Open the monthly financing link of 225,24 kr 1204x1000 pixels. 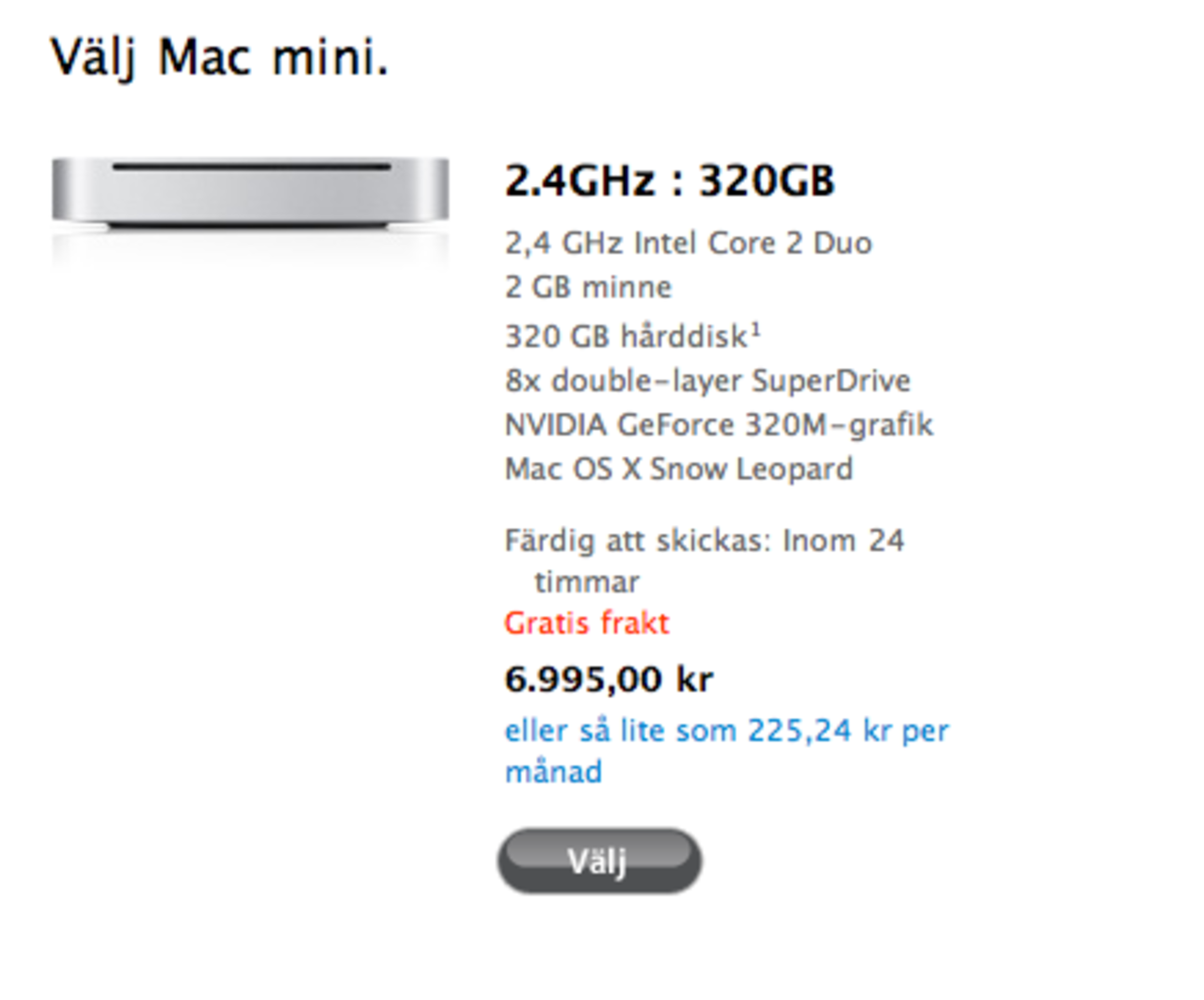[x=847, y=730]
